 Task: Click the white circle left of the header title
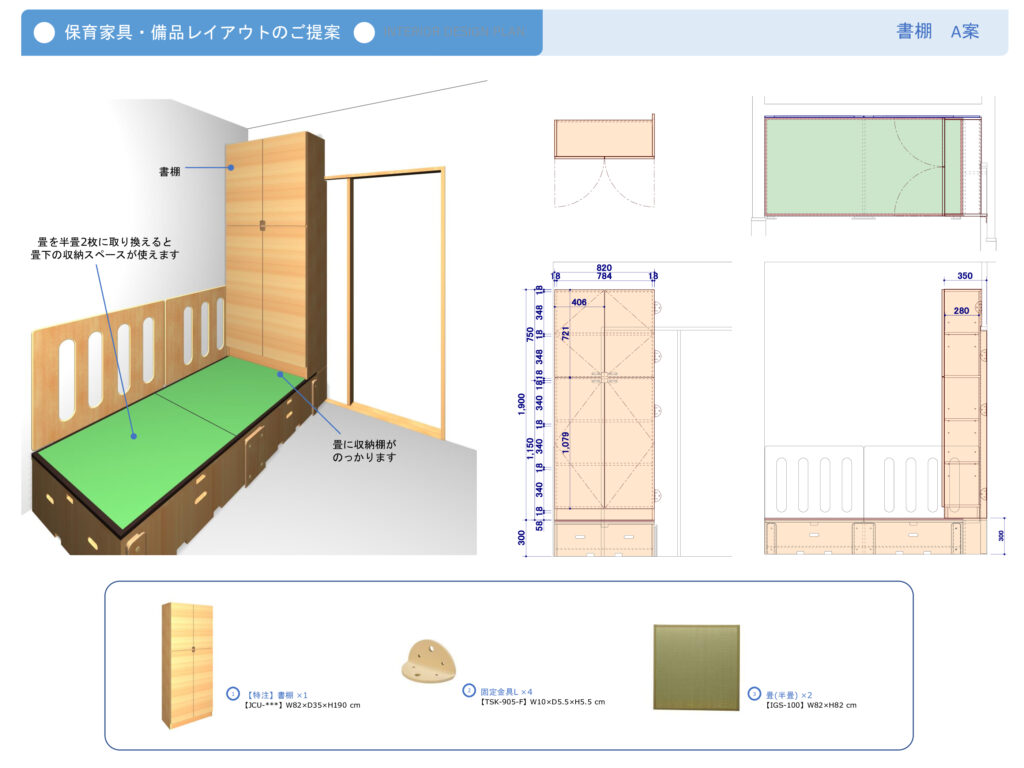(44, 33)
